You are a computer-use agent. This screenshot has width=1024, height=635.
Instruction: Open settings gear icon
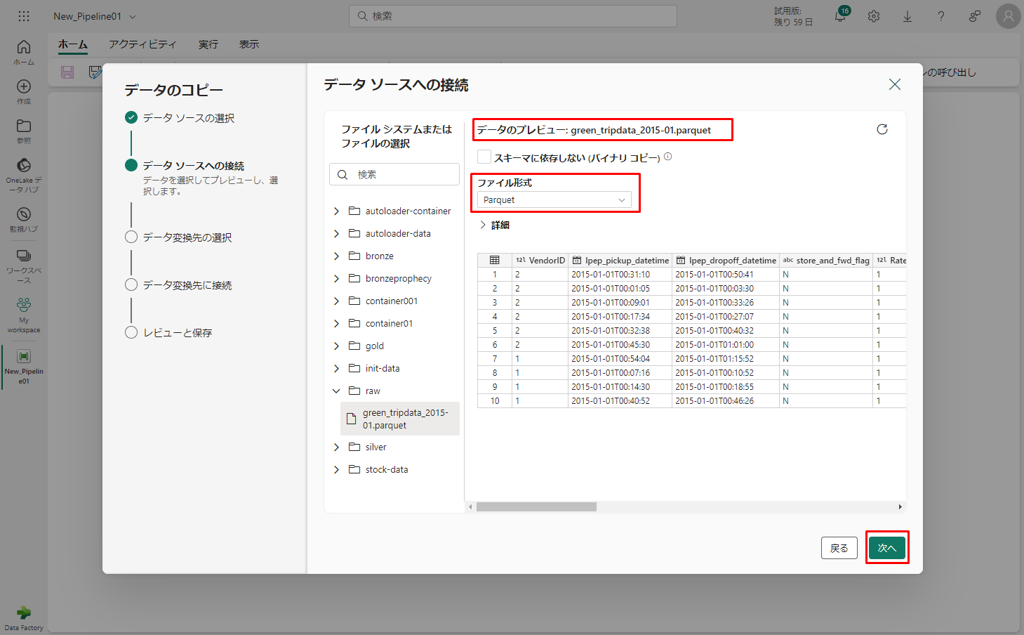pyautogui.click(x=874, y=16)
